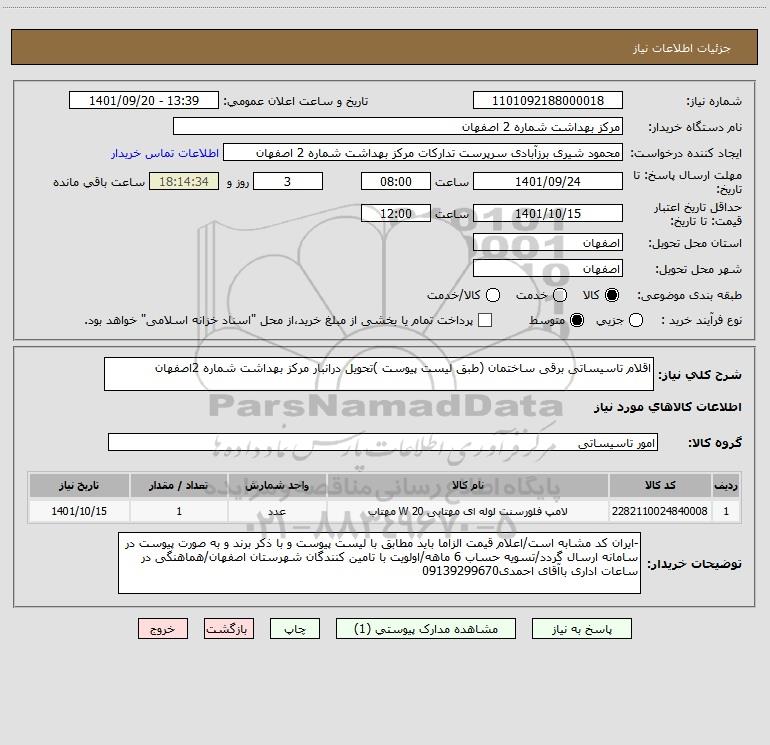
Task: Click the delivery province field اصفهان
Action: 548,243
